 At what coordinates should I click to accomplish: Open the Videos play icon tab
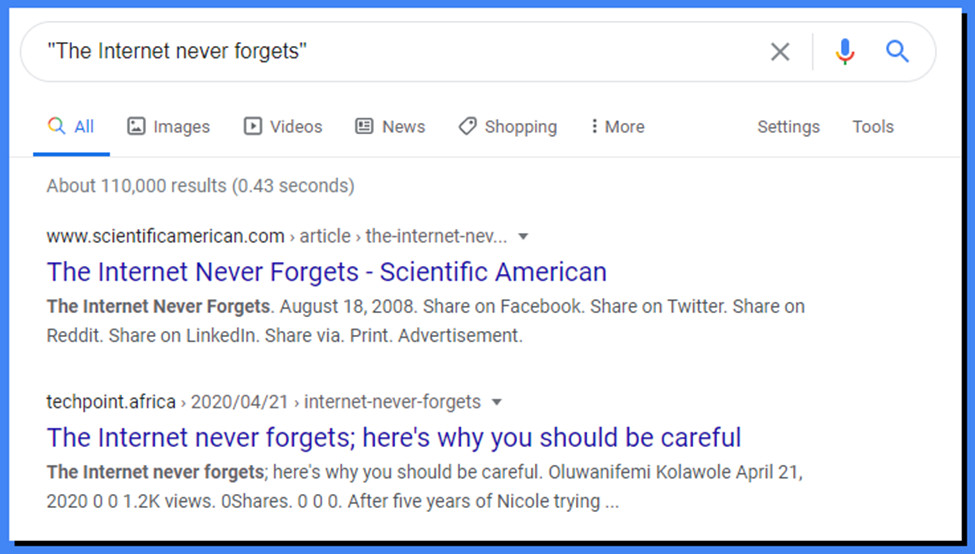pyautogui.click(x=253, y=127)
